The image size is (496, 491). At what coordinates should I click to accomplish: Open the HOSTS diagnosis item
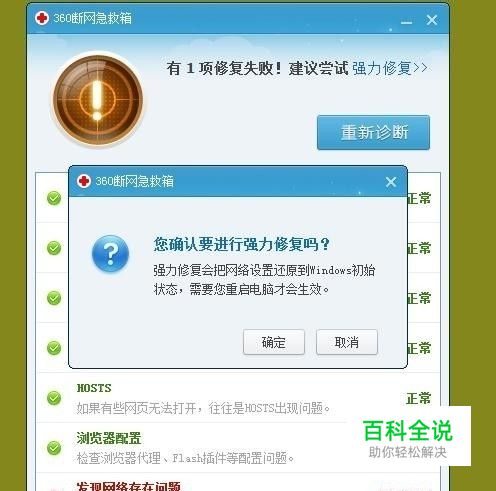coord(238,398)
